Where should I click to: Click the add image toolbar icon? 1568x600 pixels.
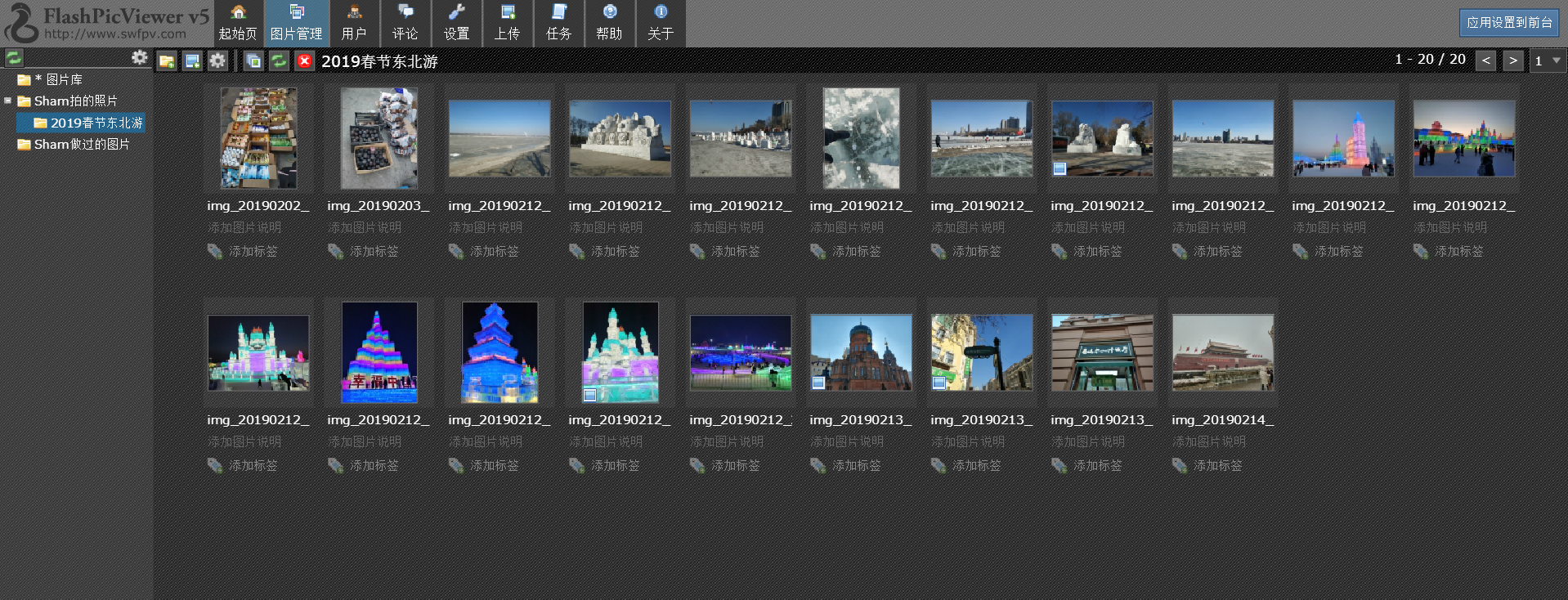click(192, 61)
